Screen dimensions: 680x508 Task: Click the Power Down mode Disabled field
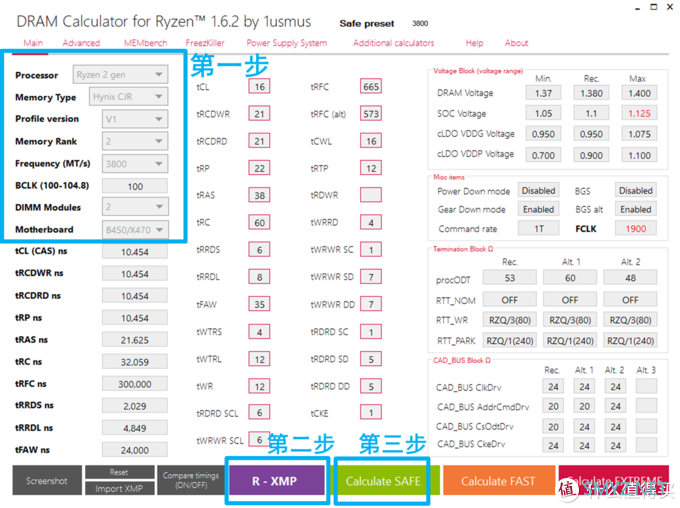(538, 190)
